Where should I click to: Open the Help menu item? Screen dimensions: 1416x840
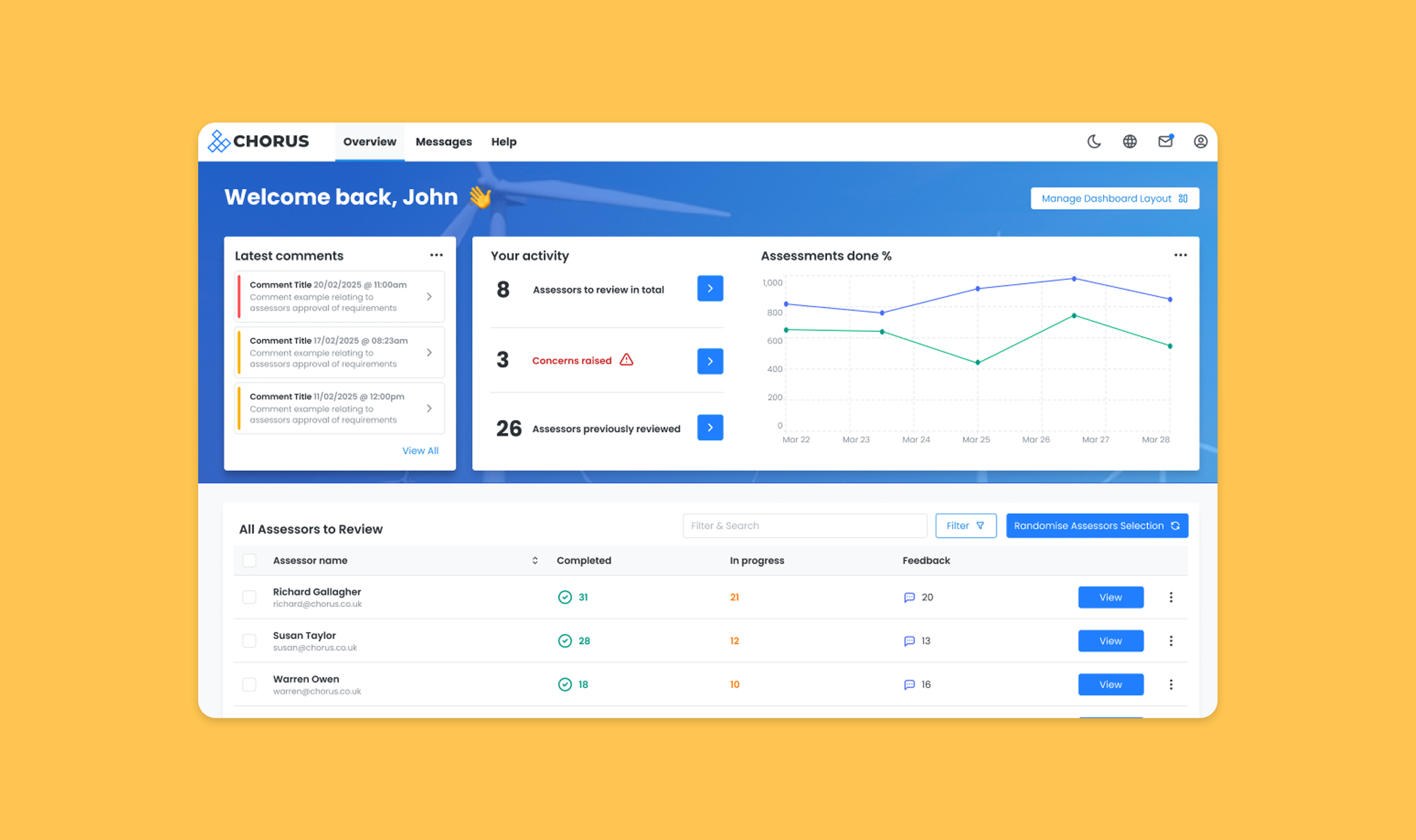point(504,141)
